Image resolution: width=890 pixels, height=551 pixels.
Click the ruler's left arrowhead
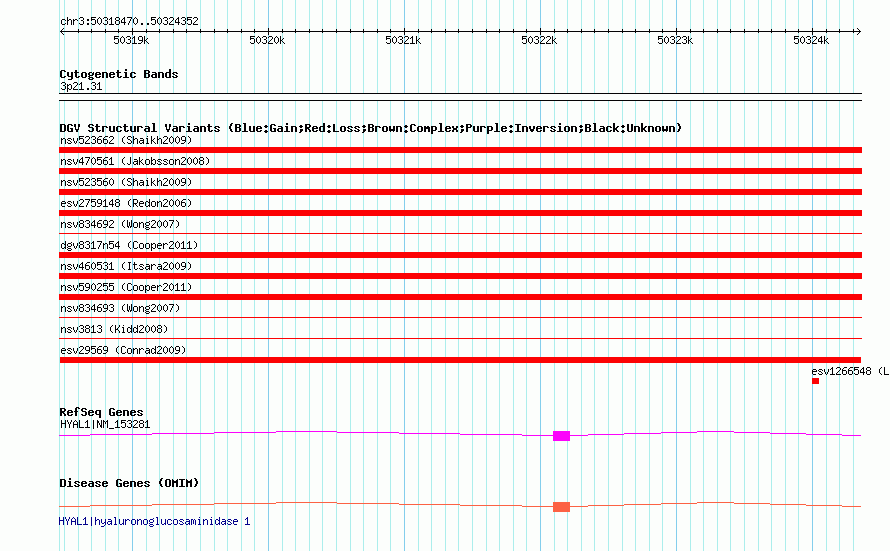pyautogui.click(x=62, y=31)
